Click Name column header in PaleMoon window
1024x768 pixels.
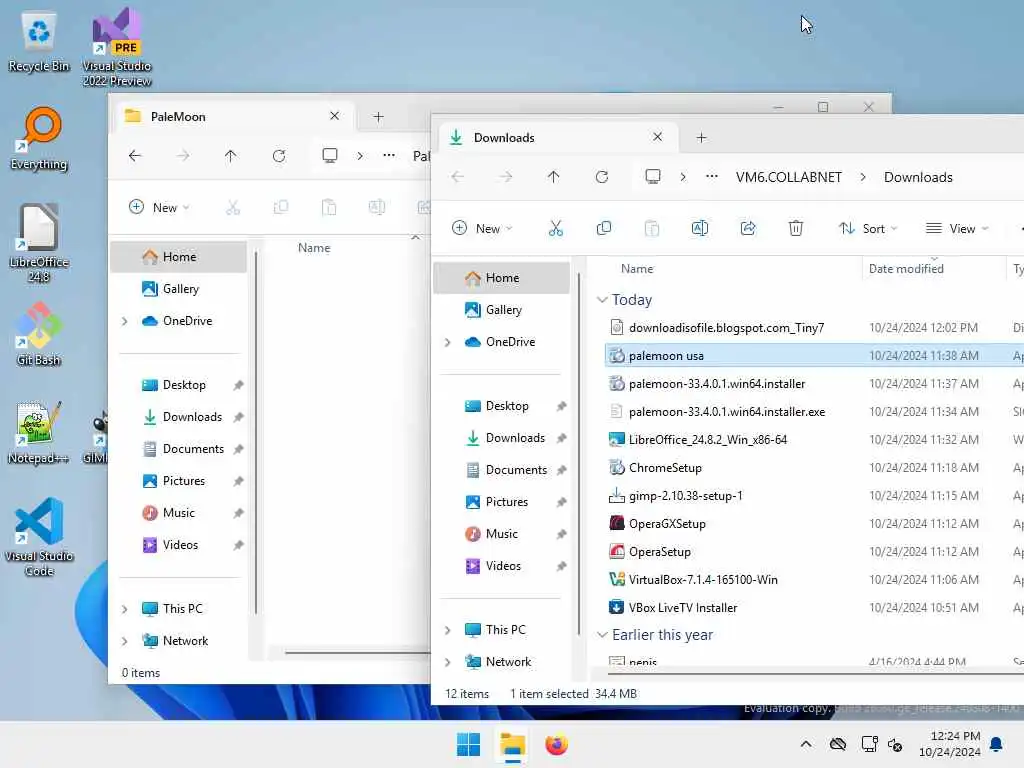pyautogui.click(x=314, y=248)
